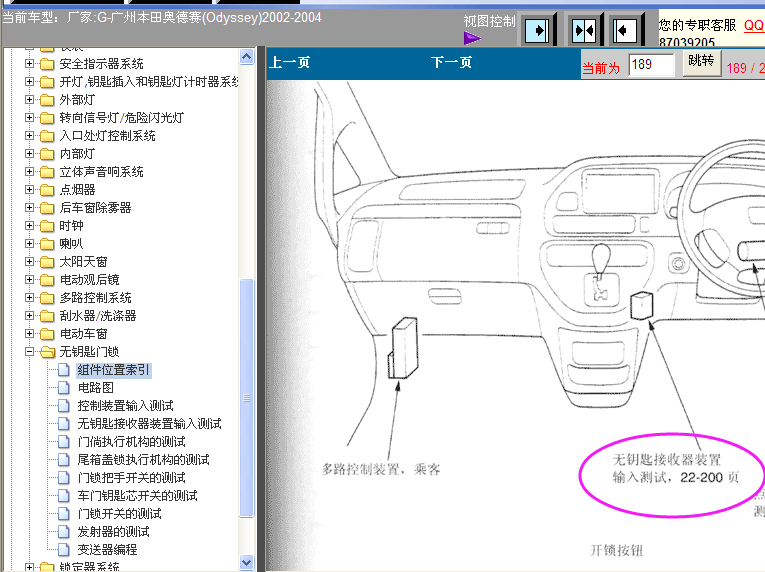Image resolution: width=765 pixels, height=572 pixels.
Task: Open 门锁开关的测试 page
Action: pos(120,513)
